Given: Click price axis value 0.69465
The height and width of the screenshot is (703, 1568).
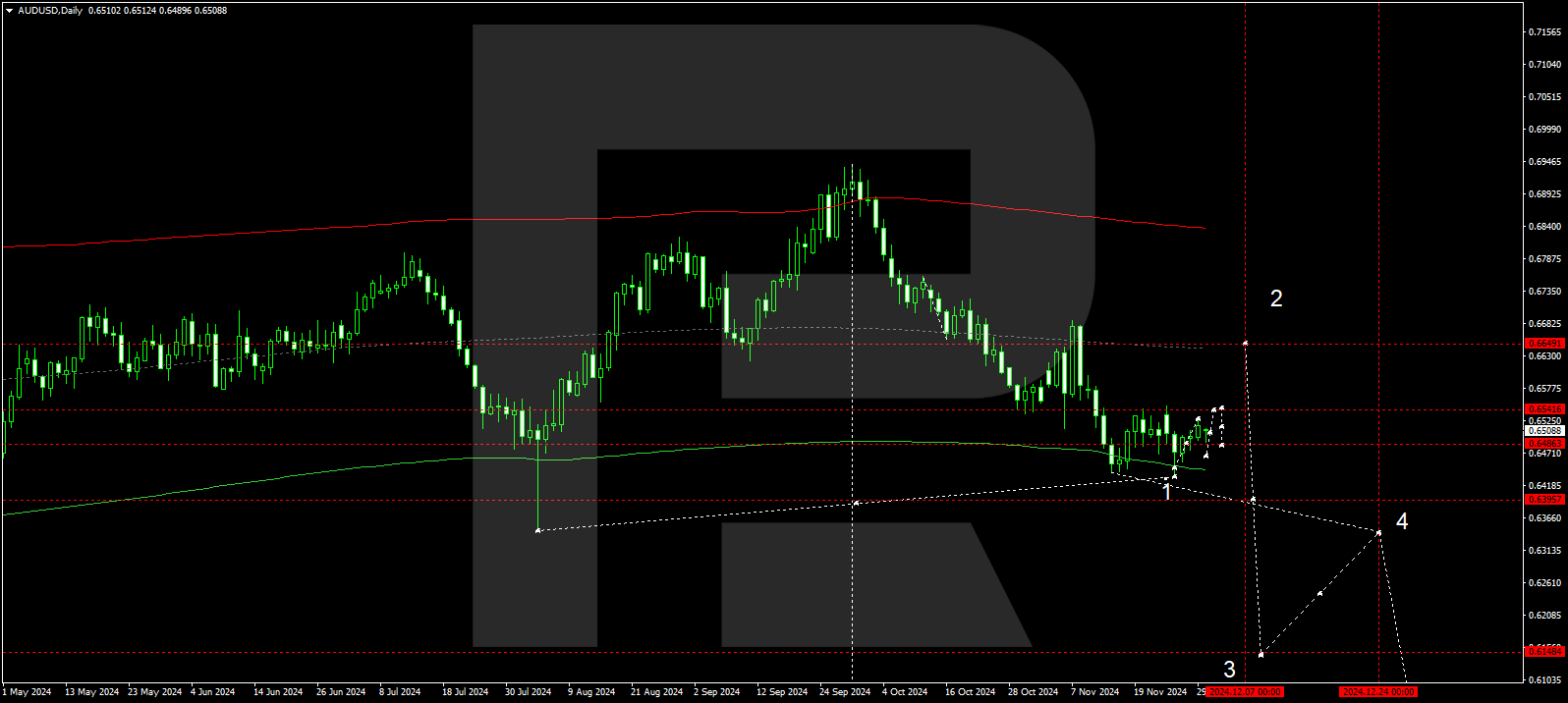Looking at the screenshot, I should 1544,162.
